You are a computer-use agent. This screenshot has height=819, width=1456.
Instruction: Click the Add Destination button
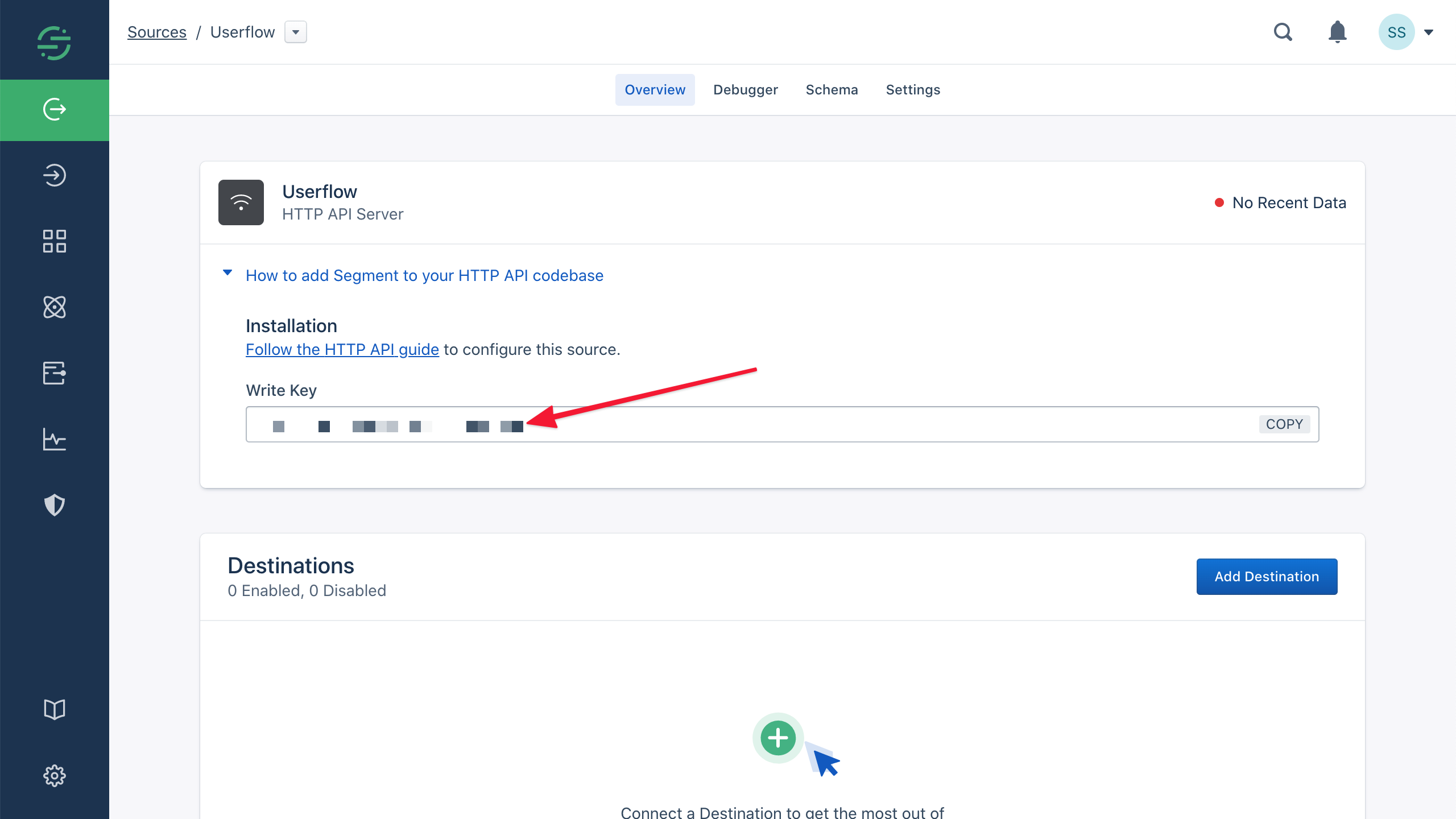click(1267, 577)
